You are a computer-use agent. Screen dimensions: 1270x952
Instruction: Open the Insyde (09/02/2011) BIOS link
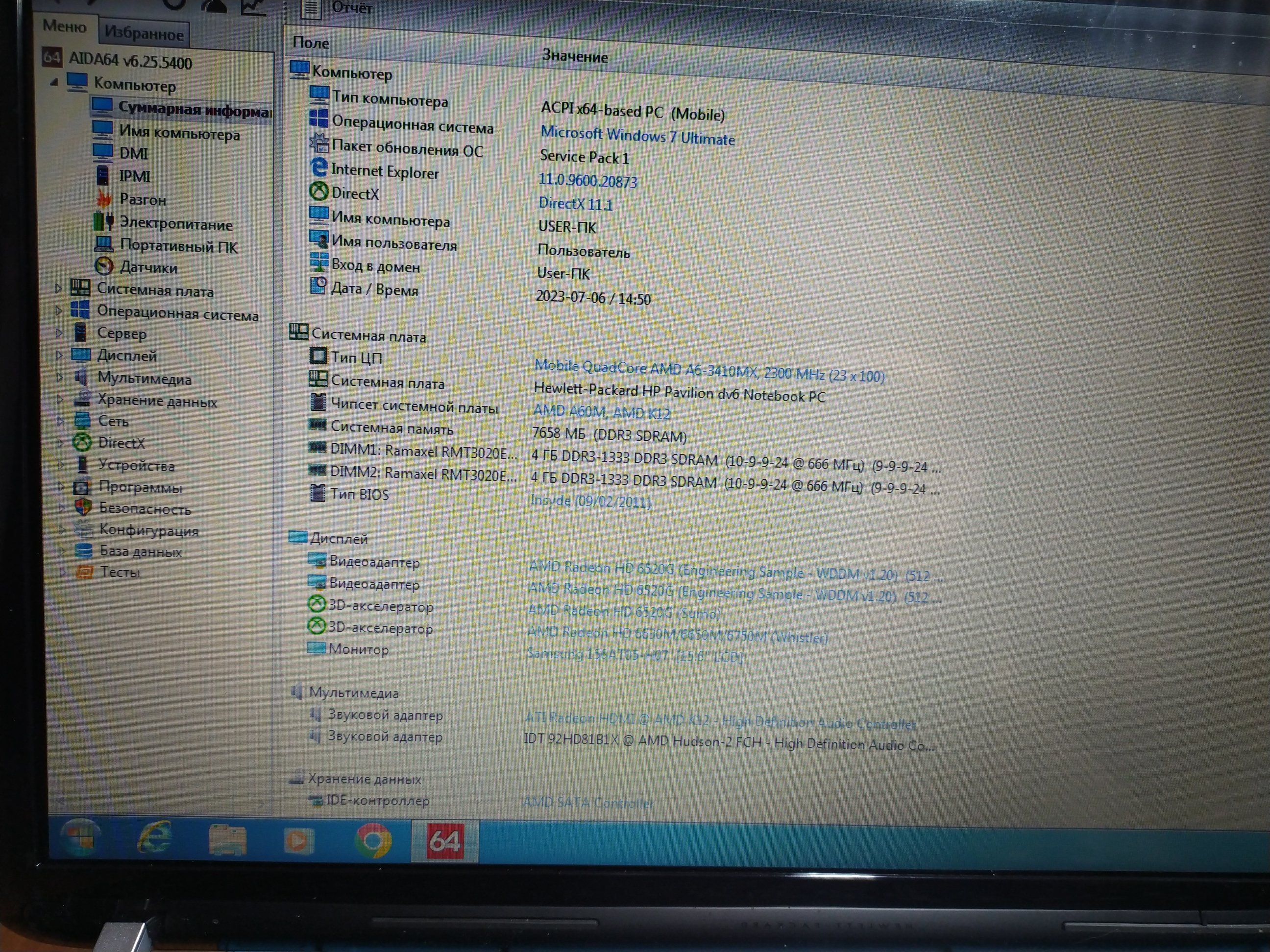[590, 501]
